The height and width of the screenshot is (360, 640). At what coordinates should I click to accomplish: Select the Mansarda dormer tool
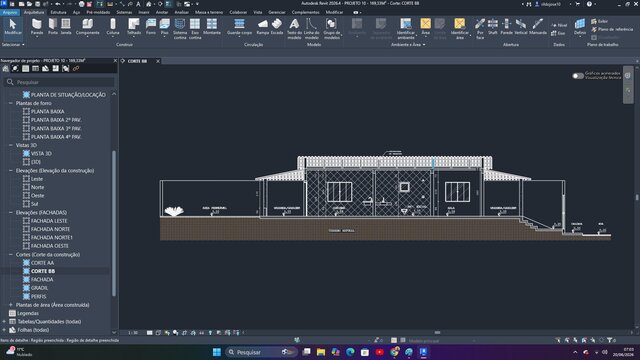538,27
